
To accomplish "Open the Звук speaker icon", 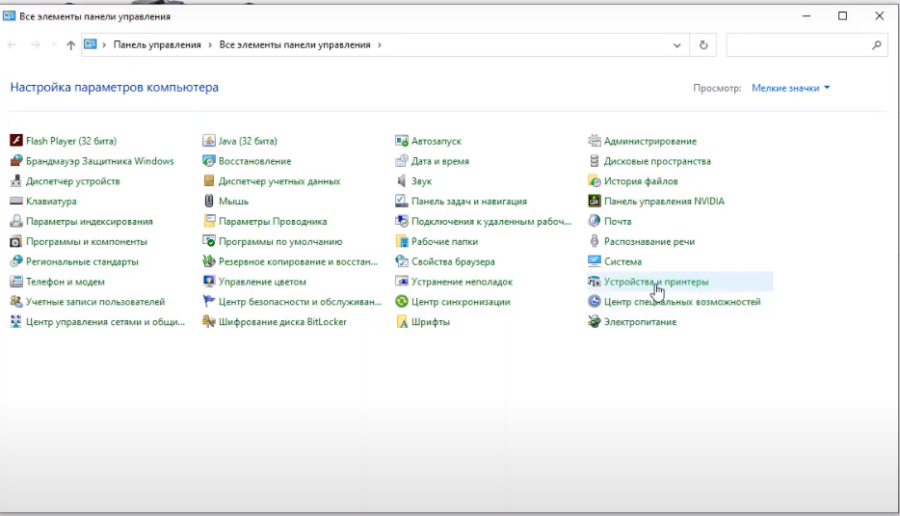I will 402,181.
